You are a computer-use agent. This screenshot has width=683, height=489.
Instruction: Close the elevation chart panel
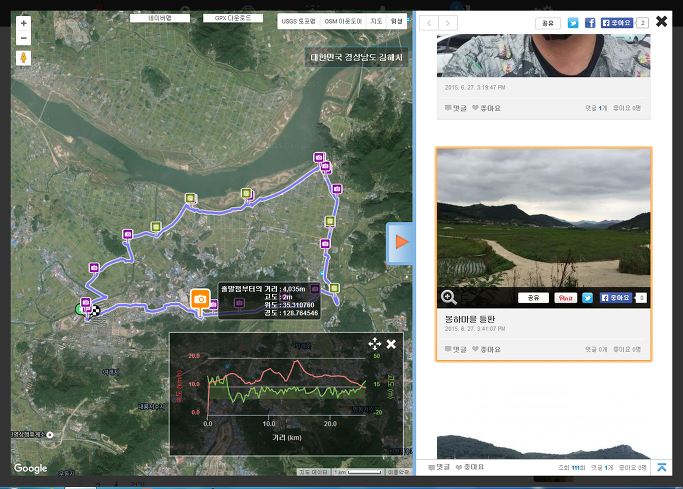tap(391, 344)
